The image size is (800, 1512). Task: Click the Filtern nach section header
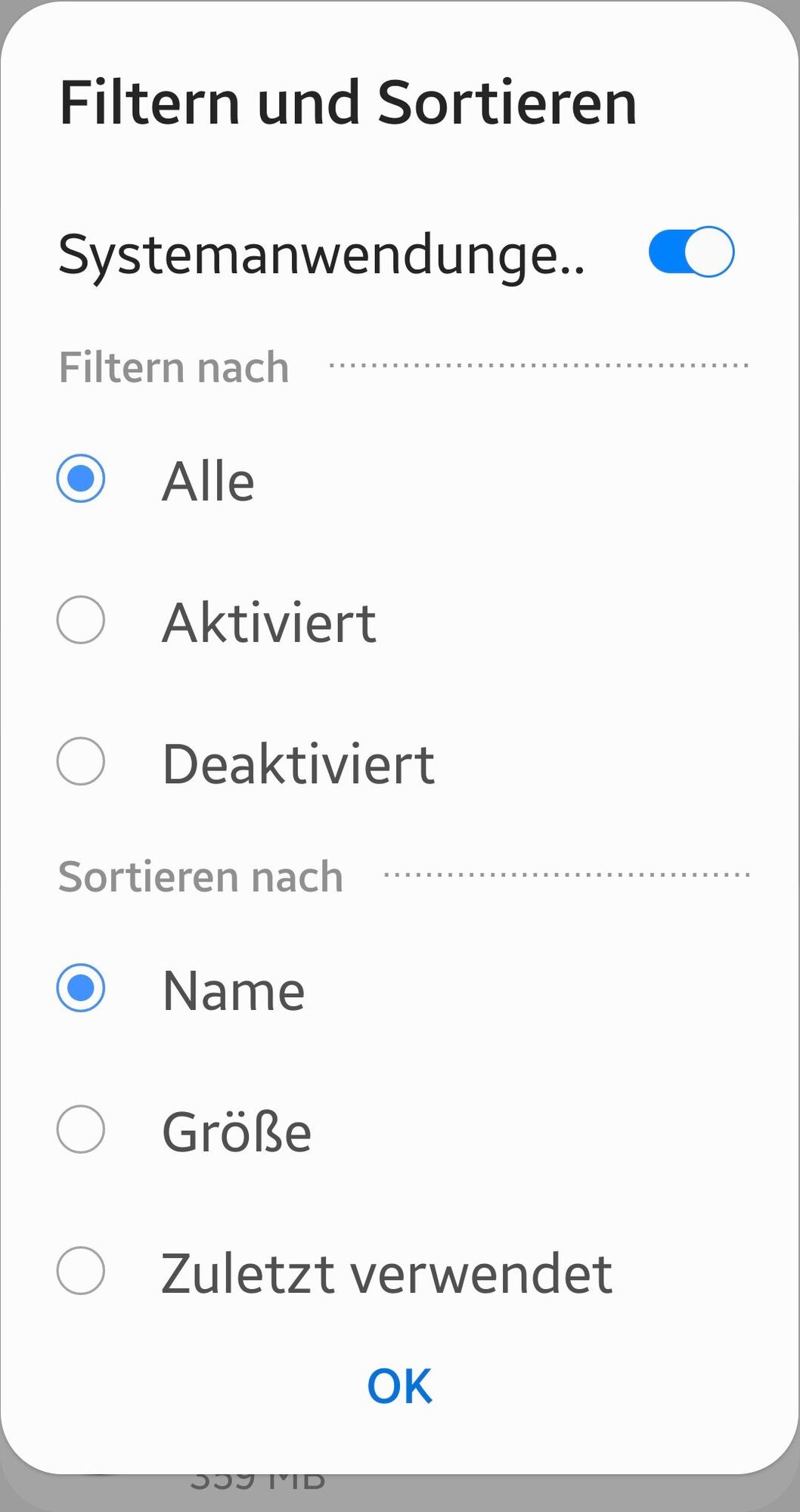coord(174,367)
